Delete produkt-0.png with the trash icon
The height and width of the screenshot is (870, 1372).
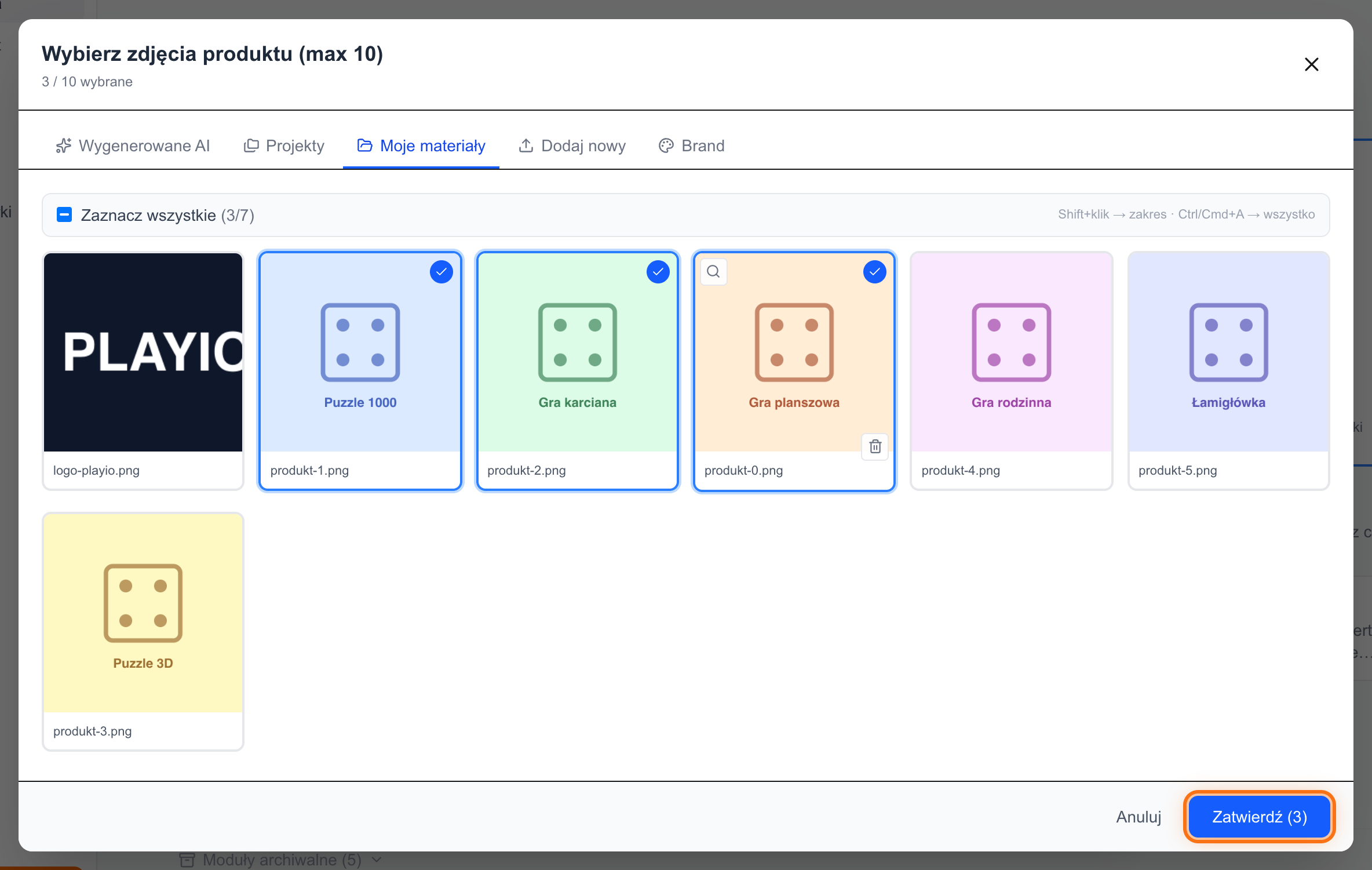[875, 446]
